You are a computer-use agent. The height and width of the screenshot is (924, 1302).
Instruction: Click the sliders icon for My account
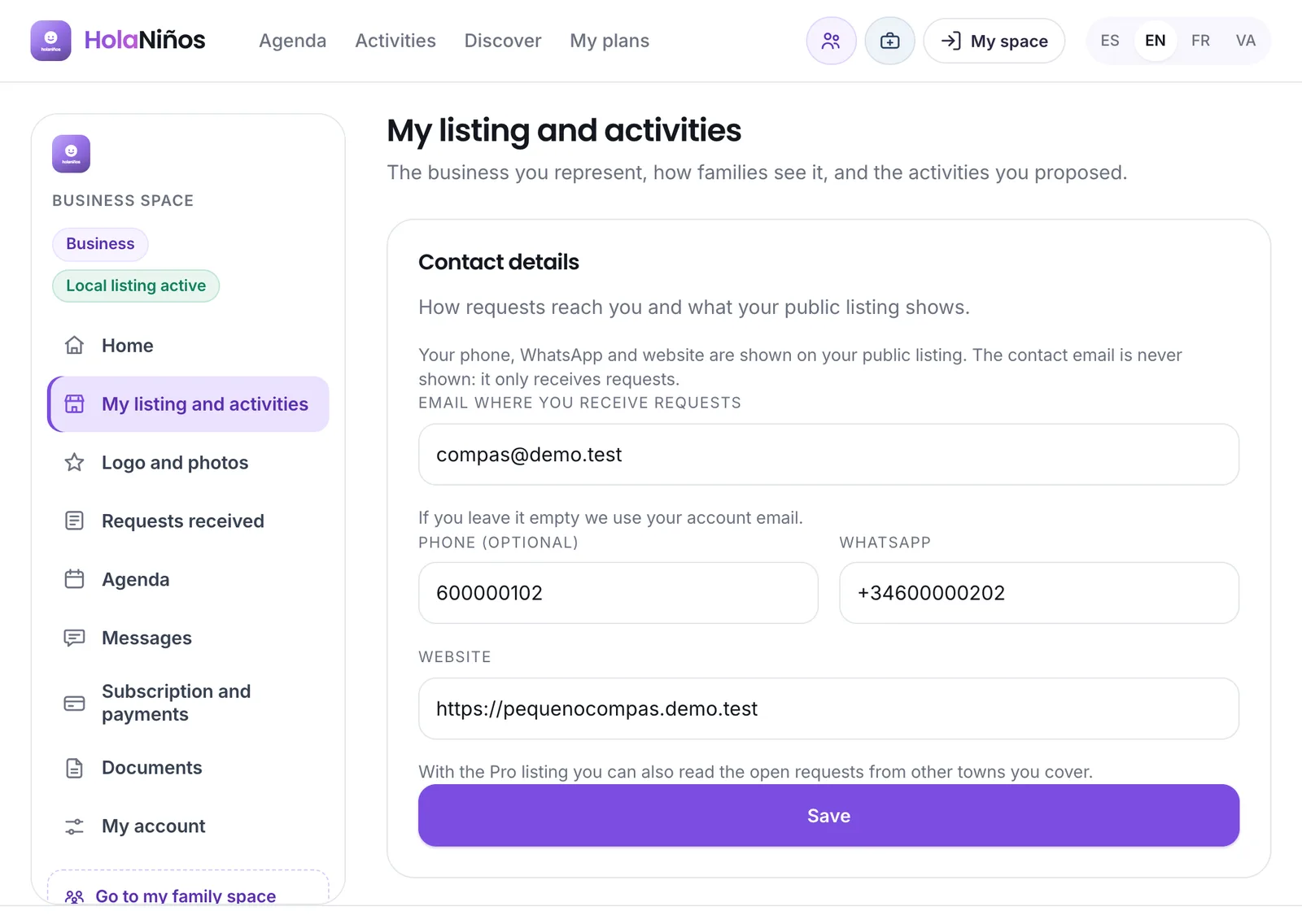coord(74,826)
